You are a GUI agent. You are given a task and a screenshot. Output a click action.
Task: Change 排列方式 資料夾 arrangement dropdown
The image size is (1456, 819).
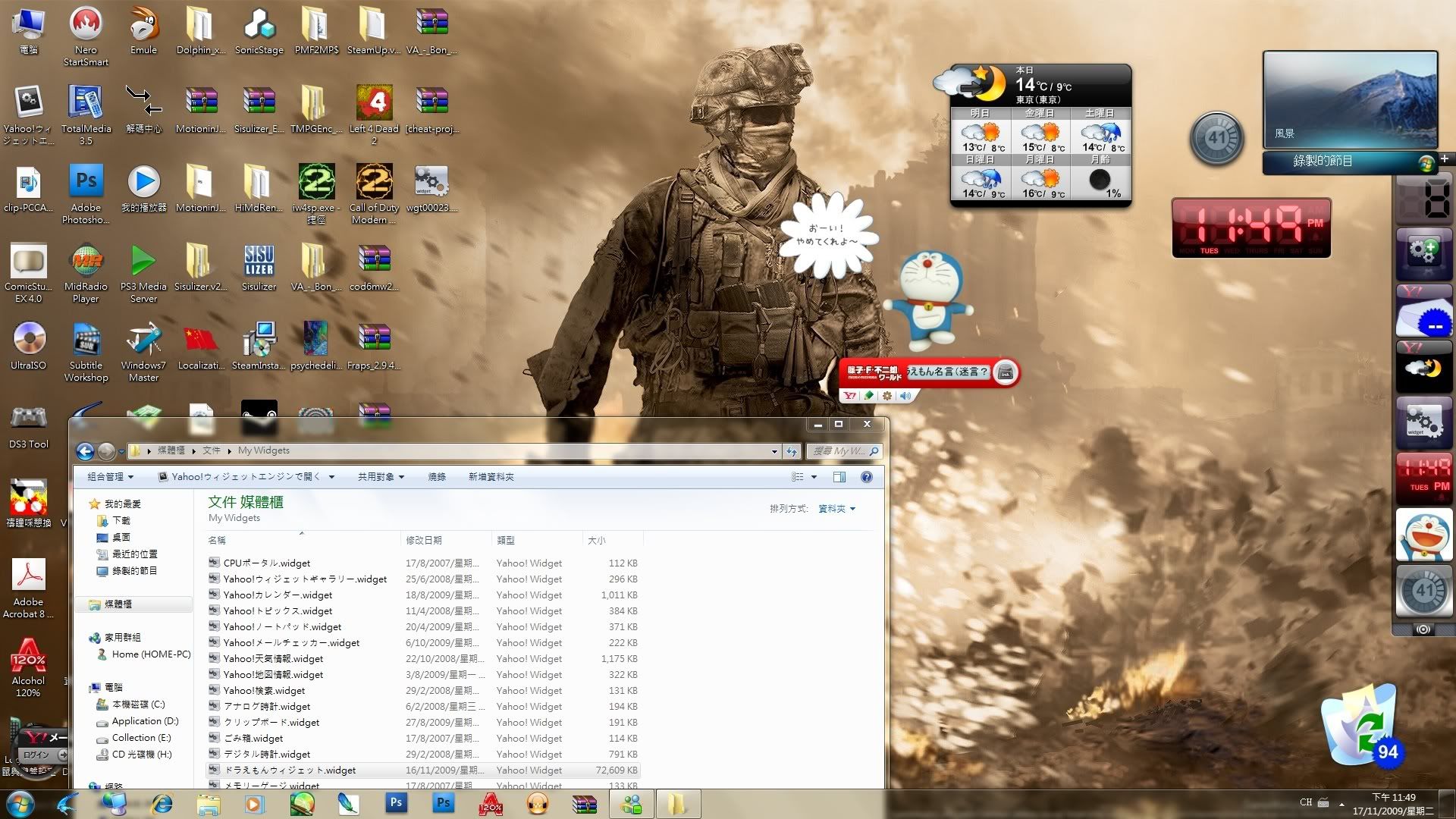pyautogui.click(x=836, y=509)
